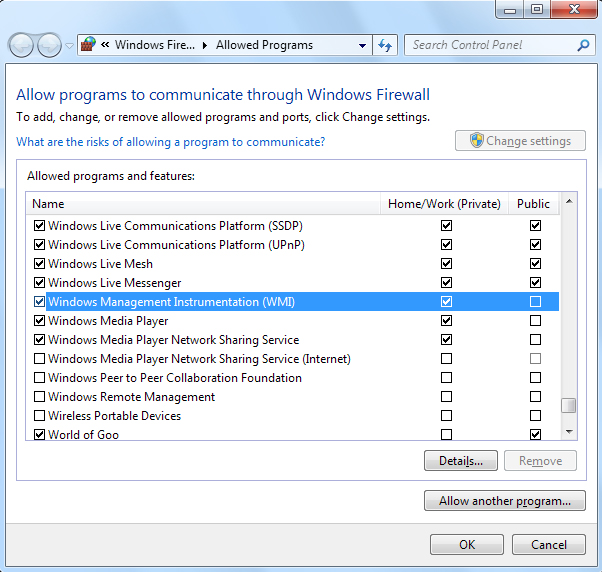
Task: Toggle Windows Media Player Network Sharing Service Home/Work
Action: click(446, 339)
